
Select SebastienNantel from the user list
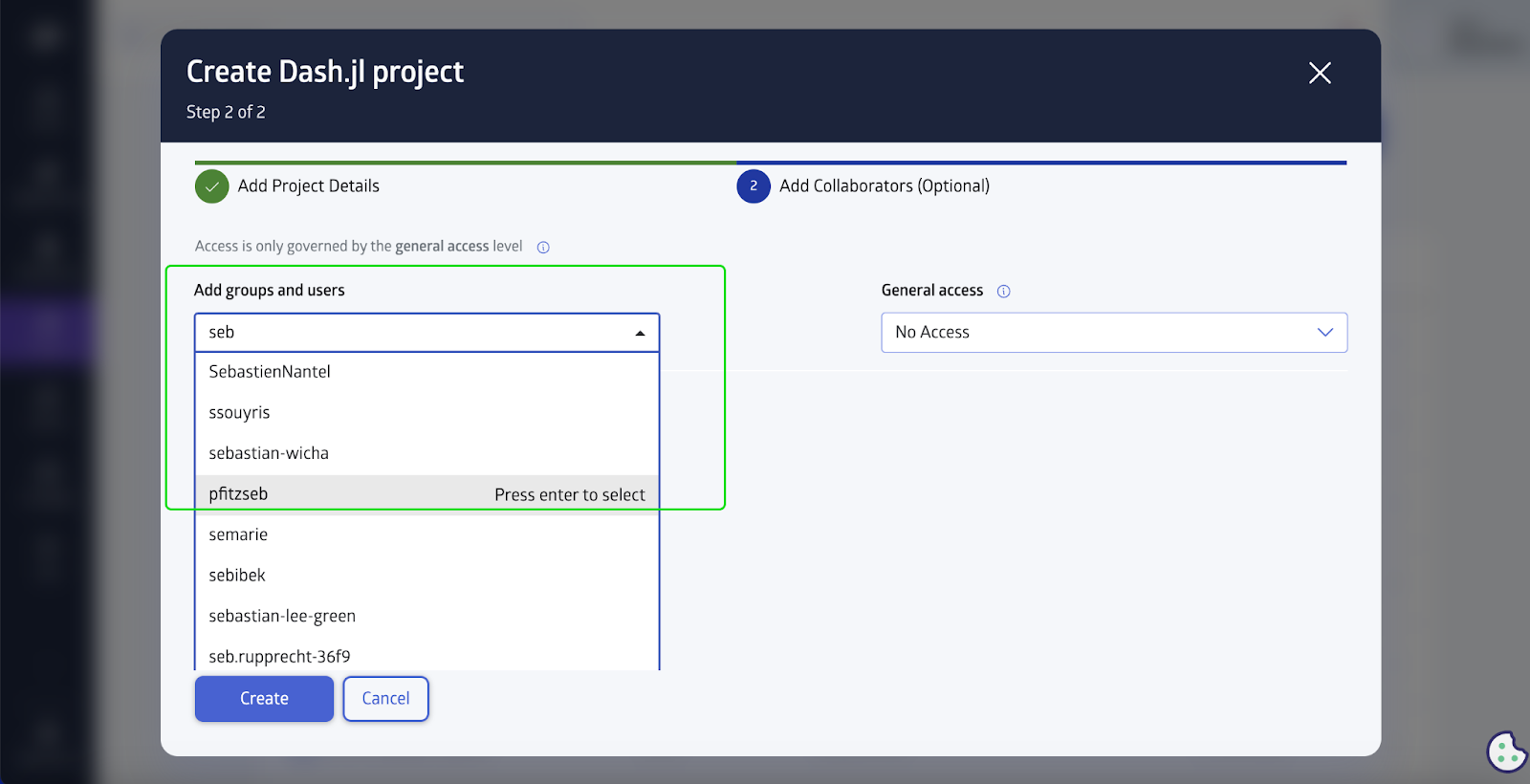click(427, 372)
